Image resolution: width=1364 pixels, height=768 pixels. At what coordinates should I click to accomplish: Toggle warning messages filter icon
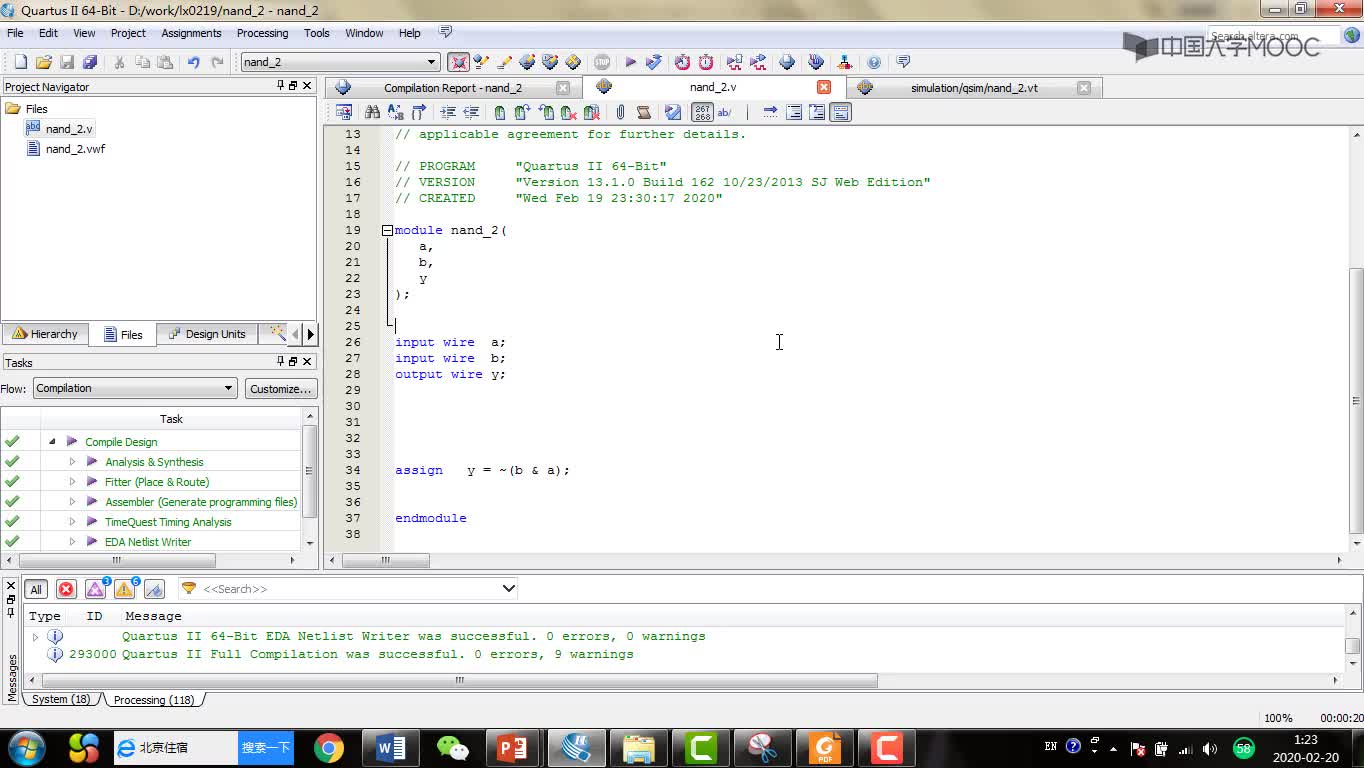tap(126, 588)
